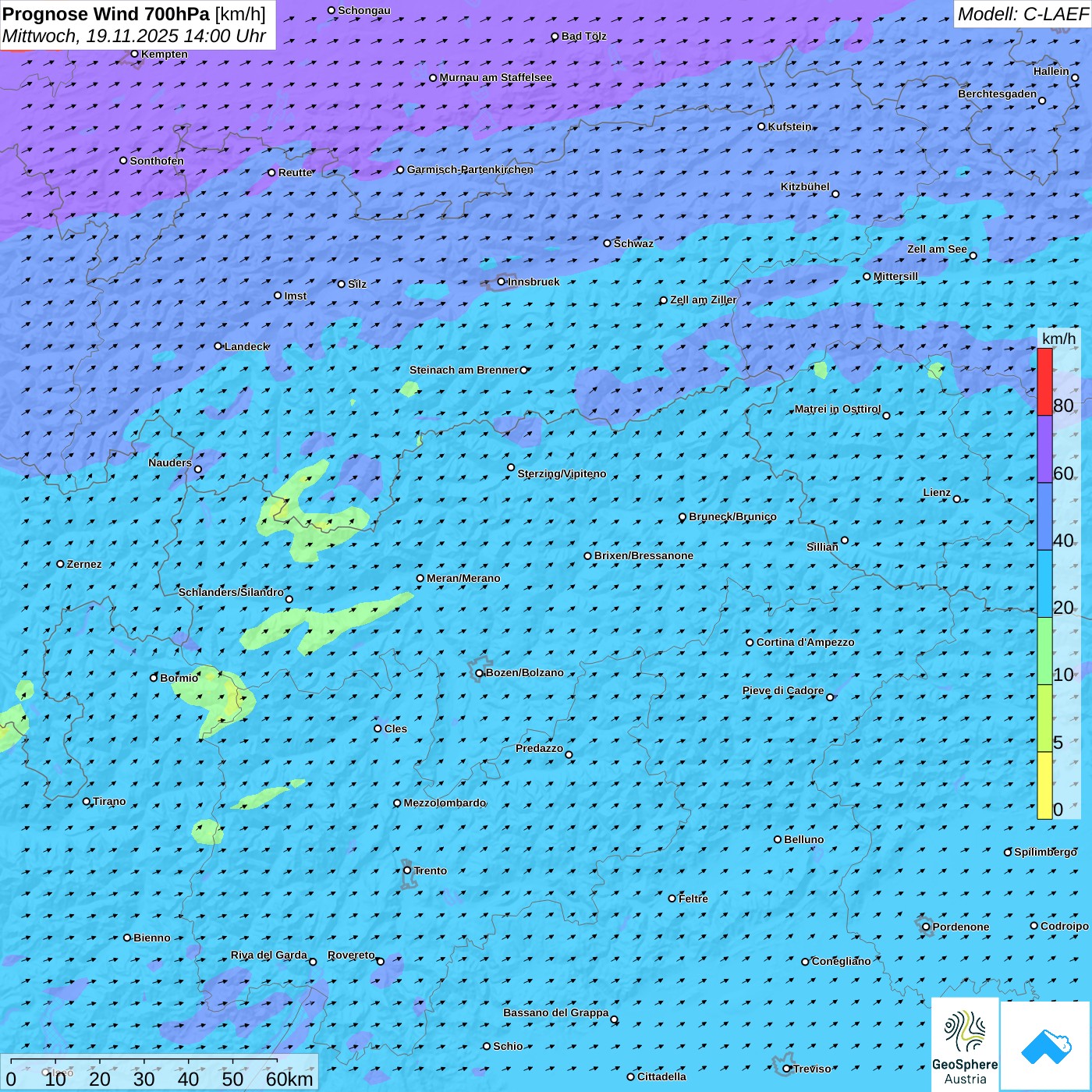
Task: Select the Bozen/Bolzano city marker
Action: pyautogui.click(x=479, y=673)
